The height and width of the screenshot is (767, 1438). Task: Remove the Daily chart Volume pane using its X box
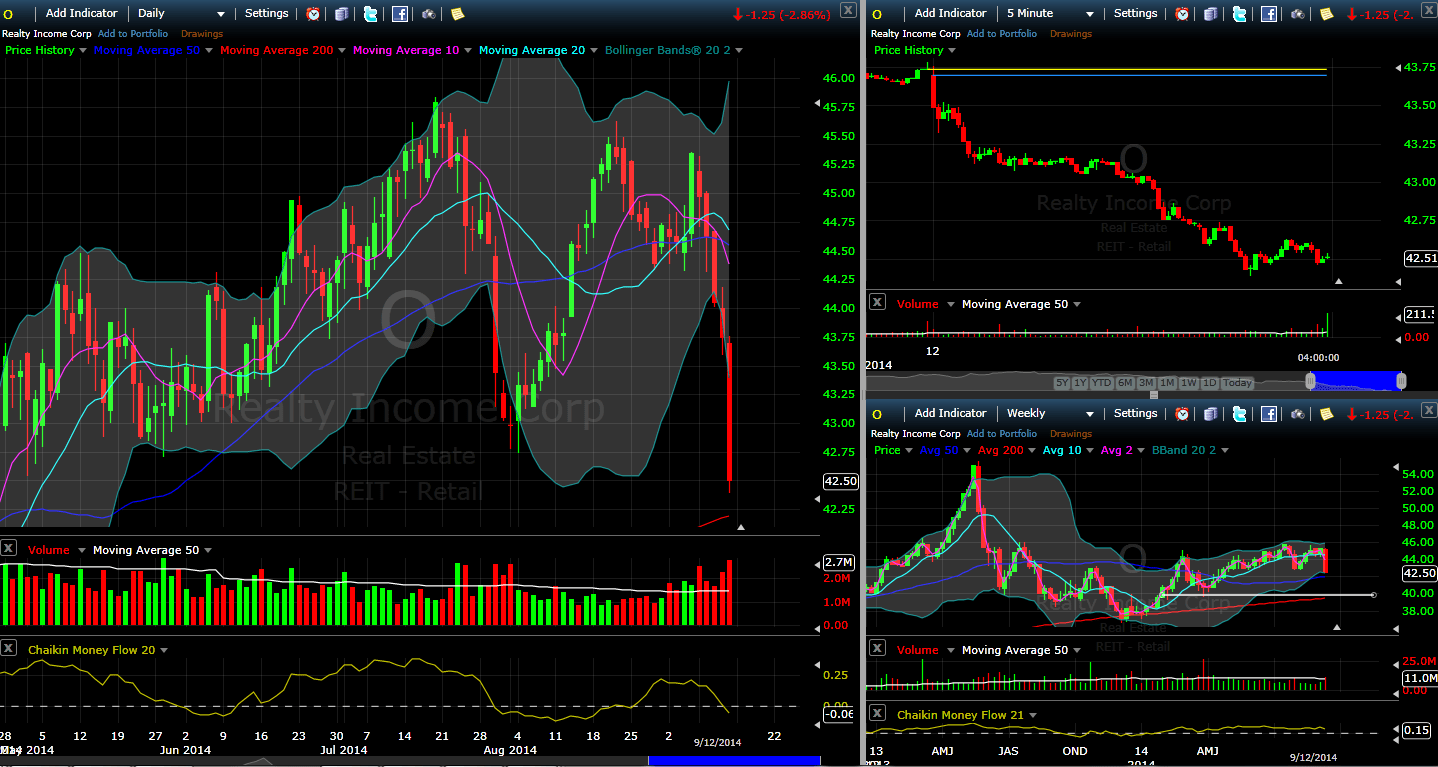(8, 548)
